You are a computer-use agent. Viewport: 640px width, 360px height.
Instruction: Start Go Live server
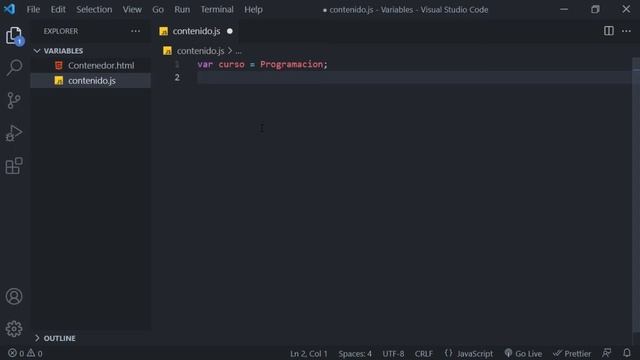click(523, 353)
